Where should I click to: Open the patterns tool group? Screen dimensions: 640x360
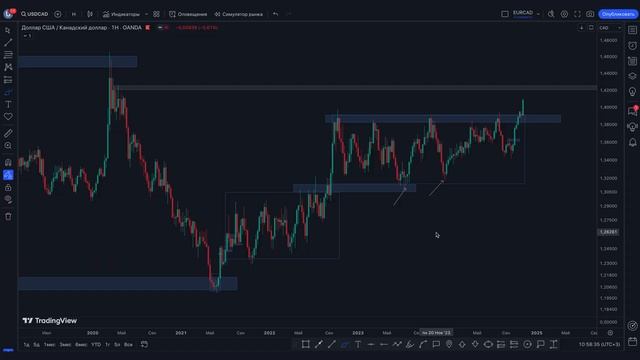(8, 67)
